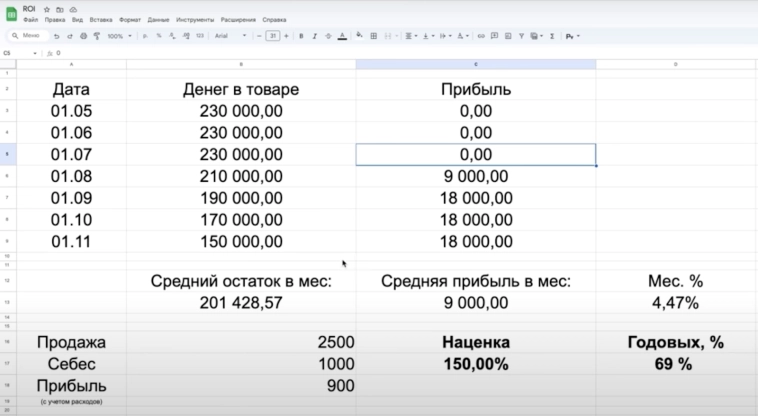Click the functions sigma icon

point(552,36)
